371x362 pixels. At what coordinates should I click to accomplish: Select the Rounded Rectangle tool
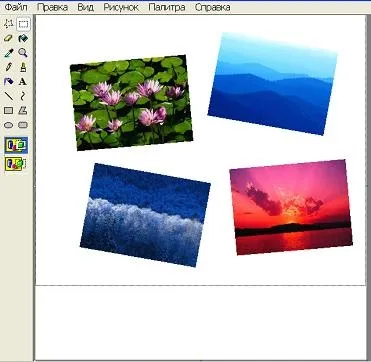pyautogui.click(x=23, y=125)
